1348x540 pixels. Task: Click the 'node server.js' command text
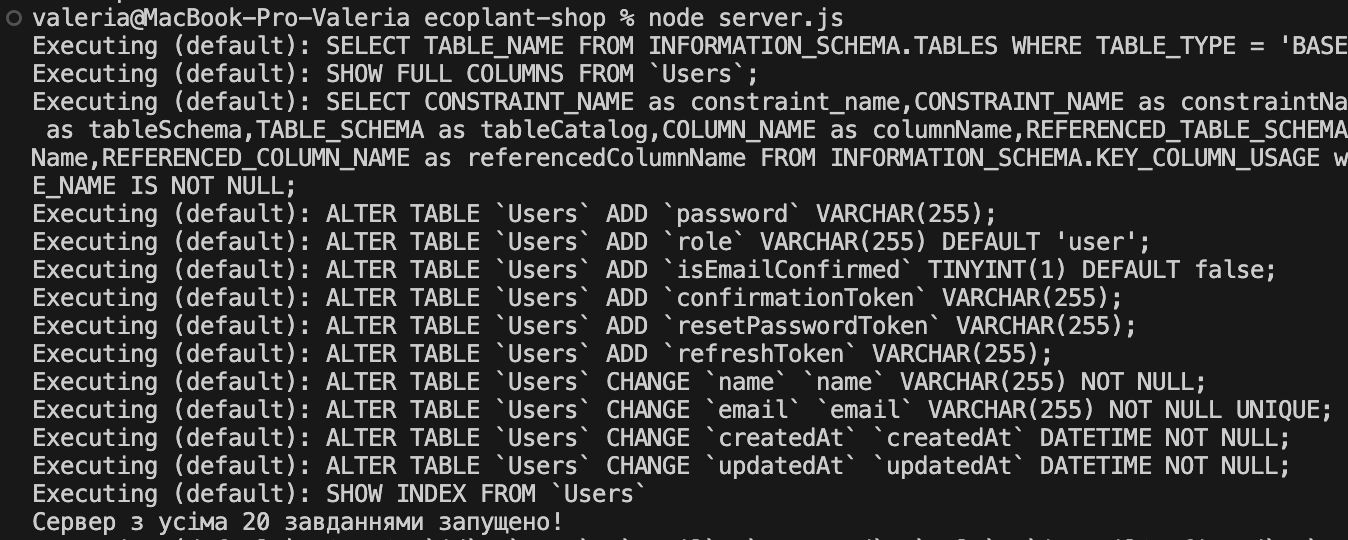[x=745, y=18]
